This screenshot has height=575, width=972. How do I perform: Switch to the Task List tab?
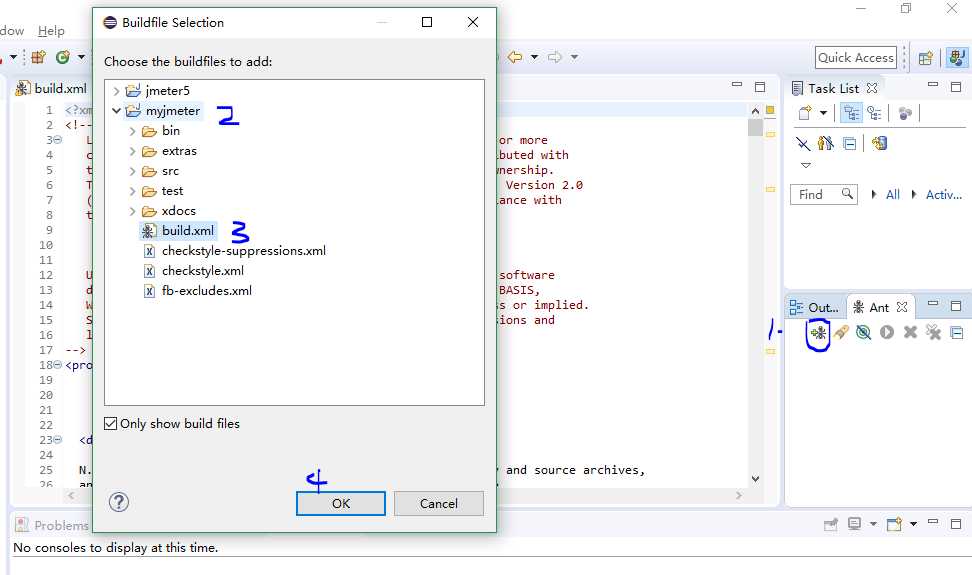(833, 89)
